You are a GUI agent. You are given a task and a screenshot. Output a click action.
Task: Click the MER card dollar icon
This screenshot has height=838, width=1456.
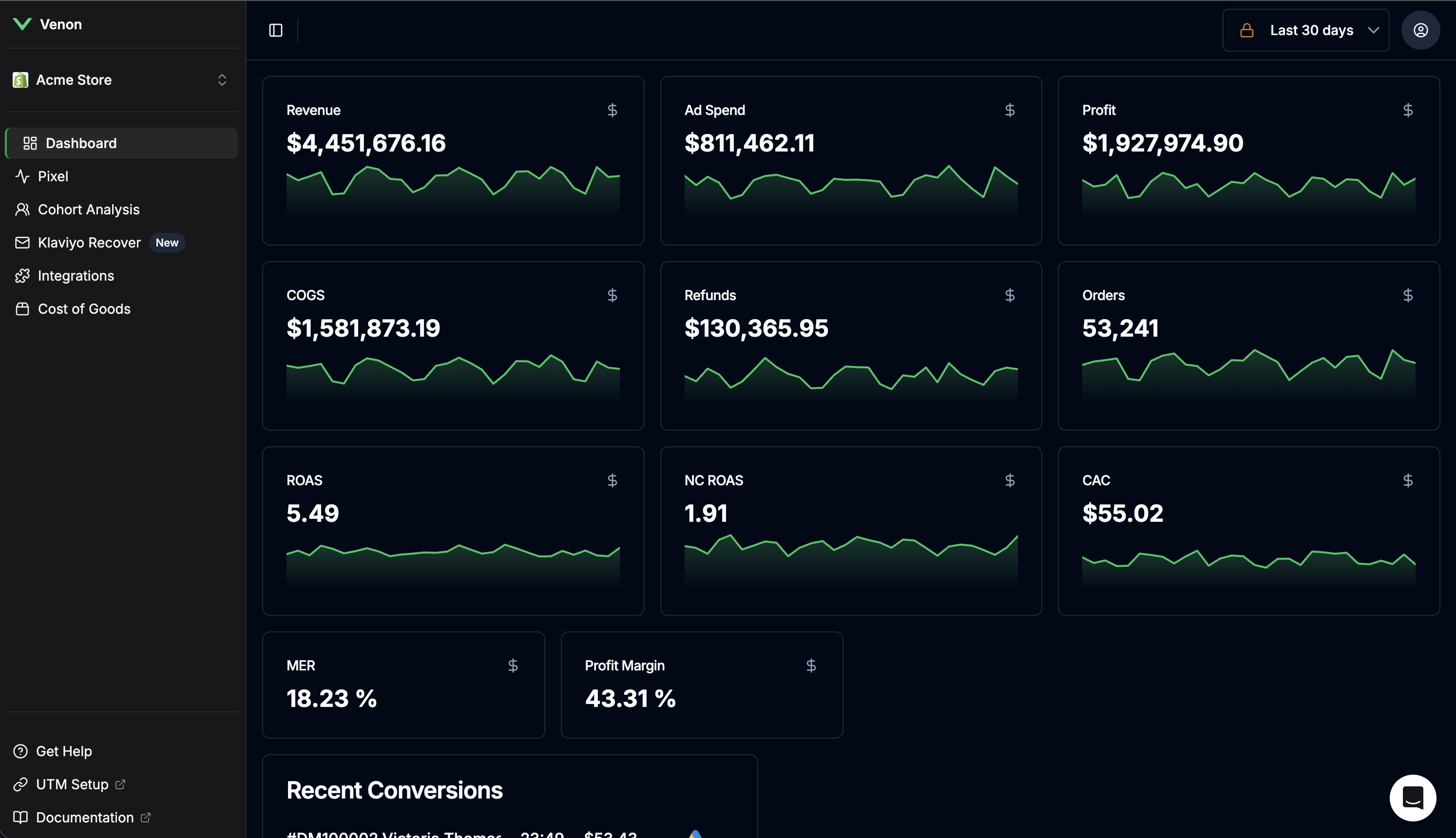click(x=513, y=666)
